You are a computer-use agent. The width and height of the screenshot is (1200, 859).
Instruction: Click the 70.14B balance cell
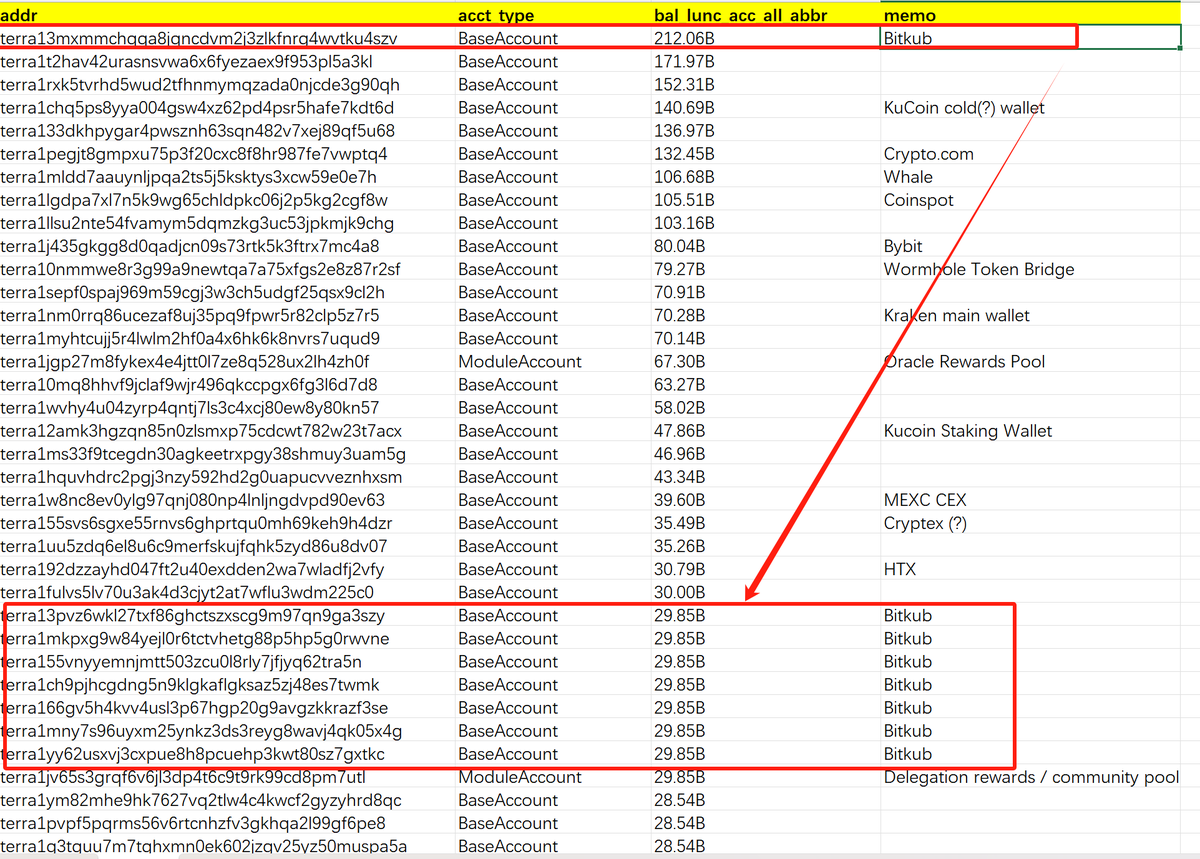[765, 338]
